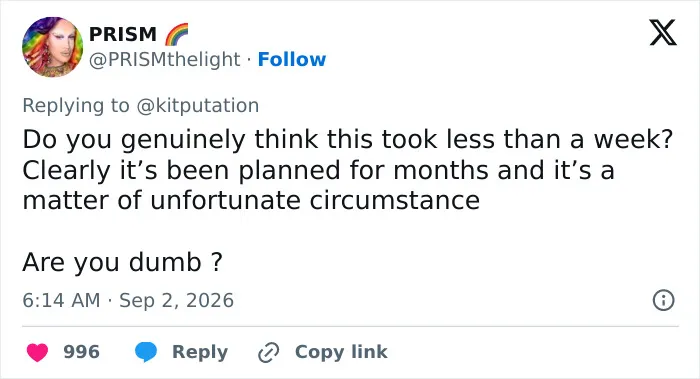
Task: Open the info circle icon beside timestamp
Action: [x=663, y=300]
